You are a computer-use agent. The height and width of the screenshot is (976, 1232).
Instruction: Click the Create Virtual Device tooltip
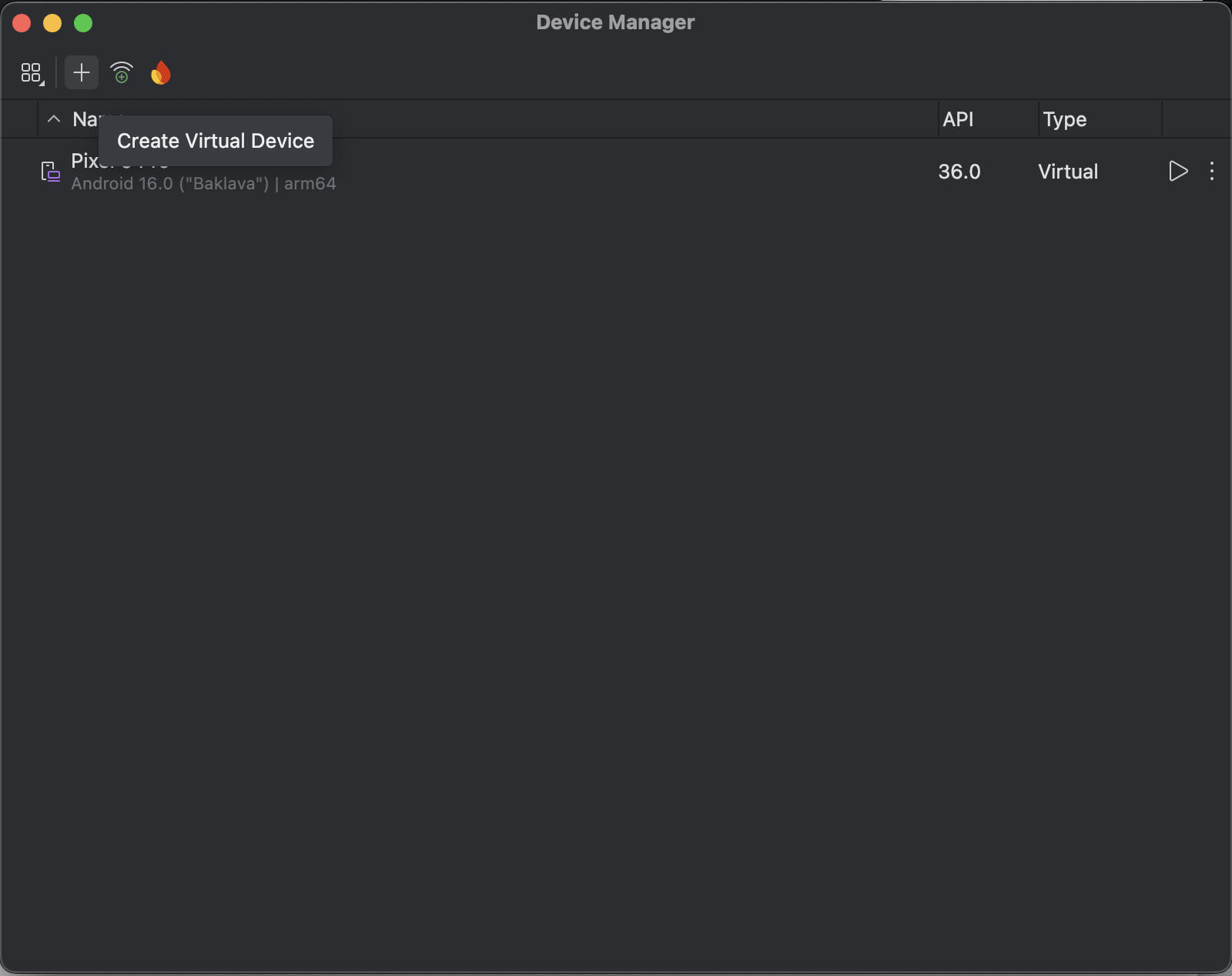point(216,141)
